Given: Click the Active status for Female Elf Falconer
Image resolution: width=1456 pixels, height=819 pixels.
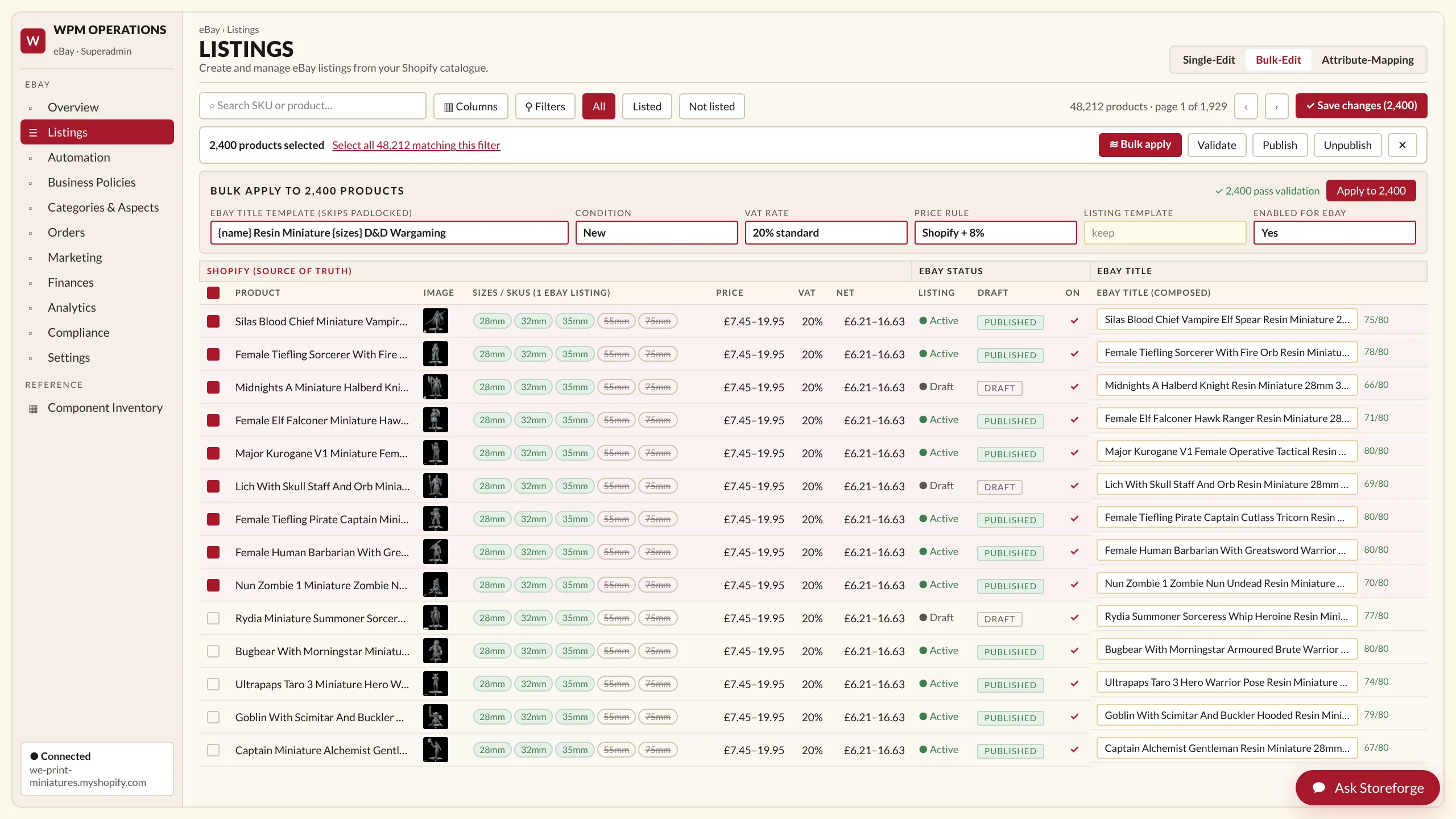Looking at the screenshot, I should click(938, 420).
